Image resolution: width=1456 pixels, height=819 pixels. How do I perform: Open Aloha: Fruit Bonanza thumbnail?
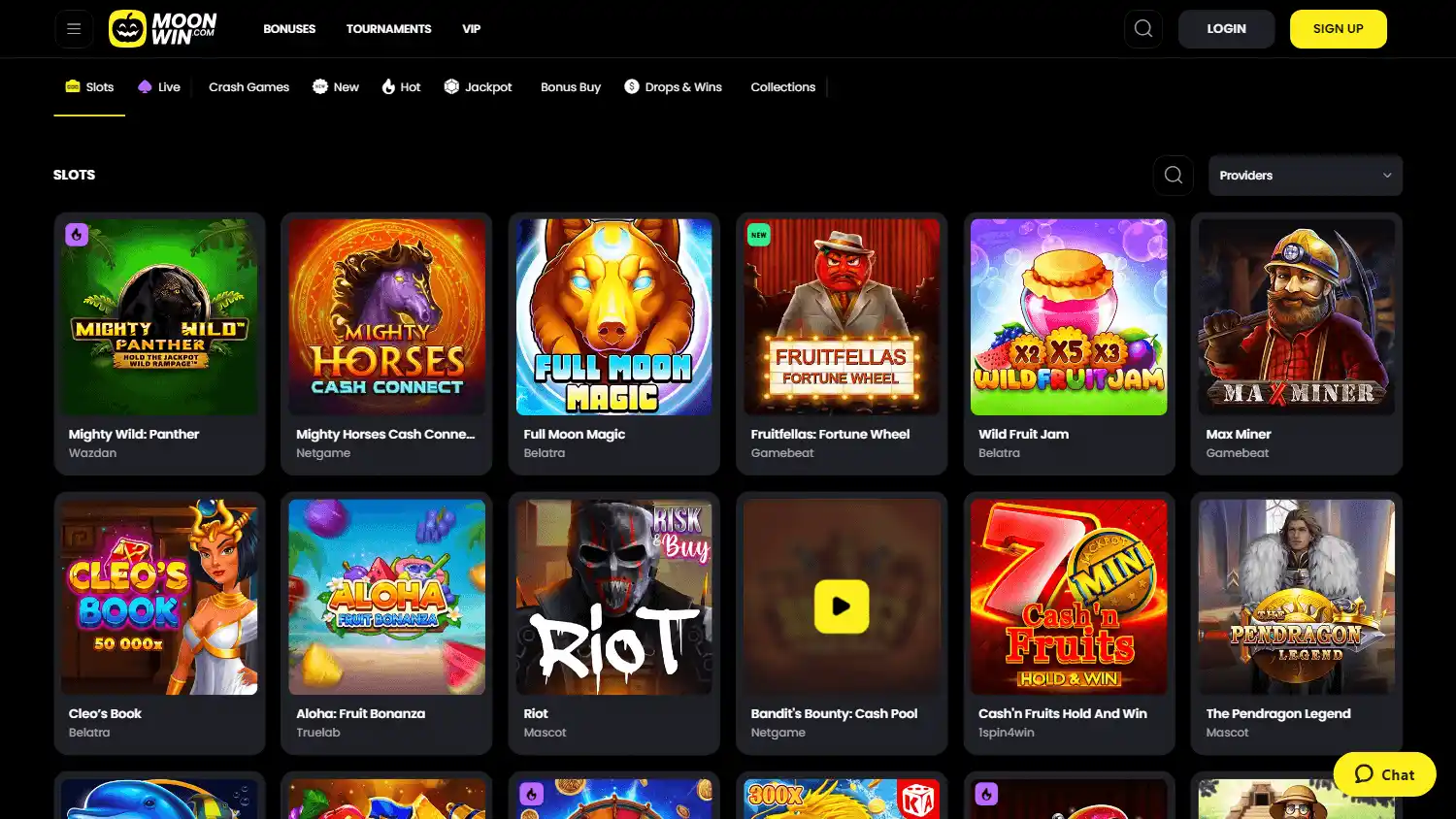coord(386,597)
